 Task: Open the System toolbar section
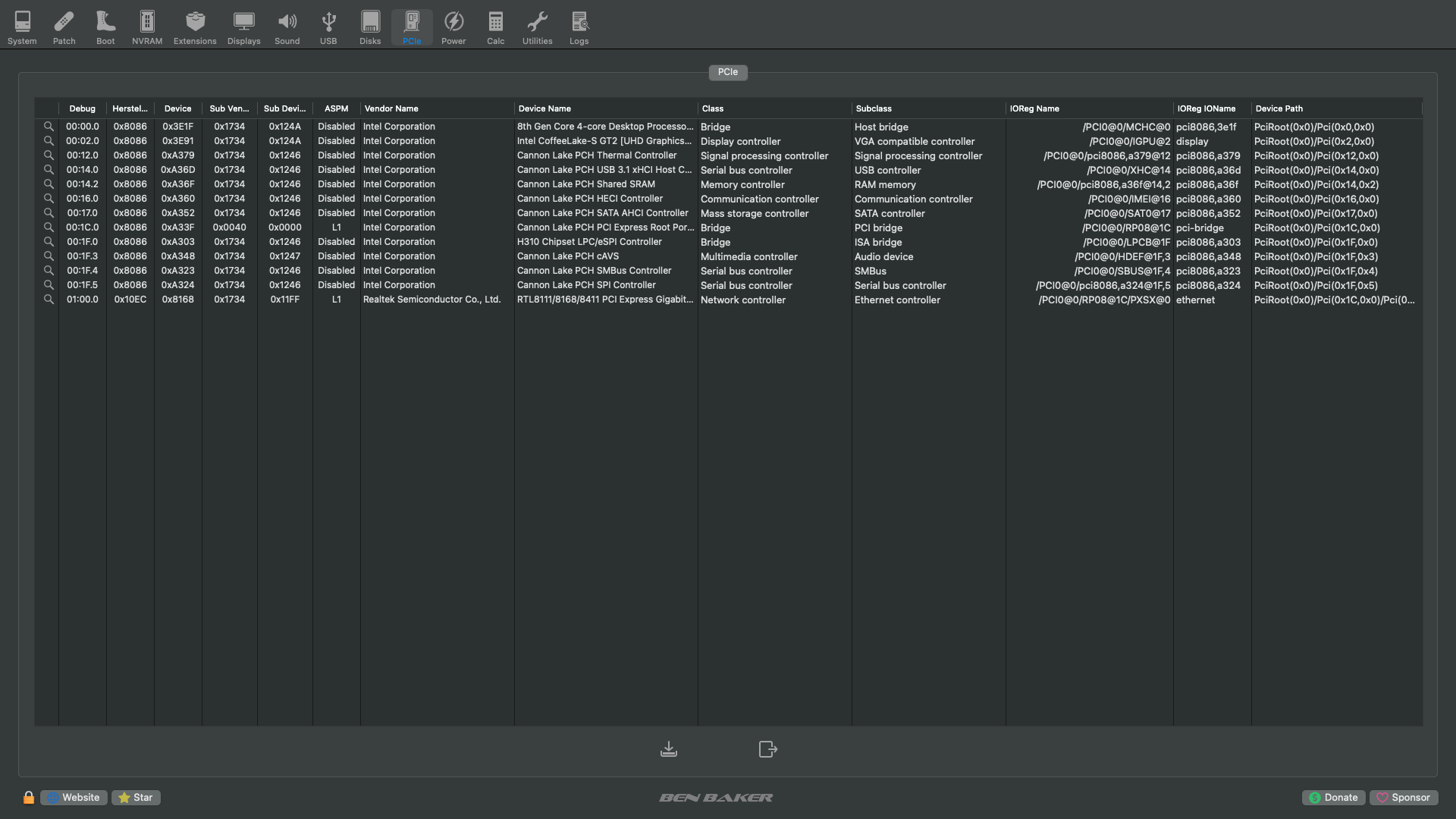click(x=22, y=28)
